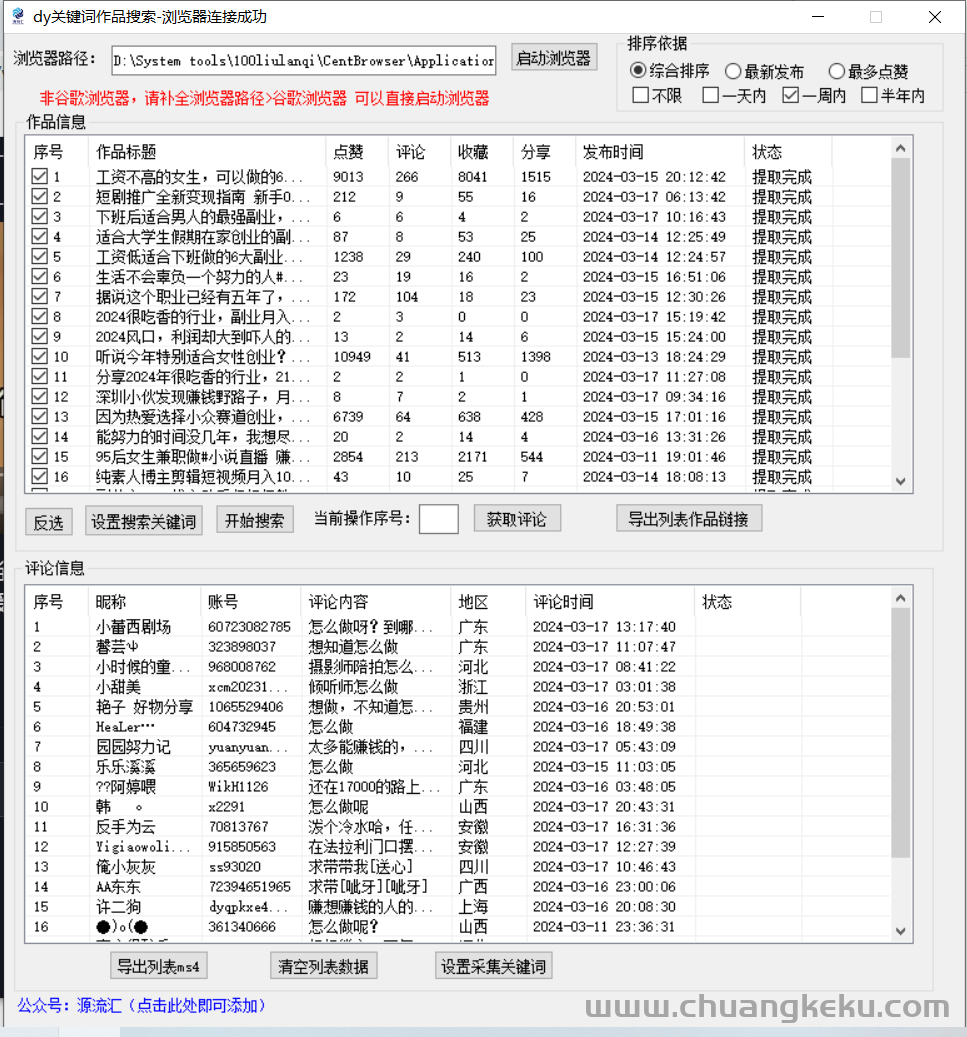Click the works list scroll-down arrow

900,481
